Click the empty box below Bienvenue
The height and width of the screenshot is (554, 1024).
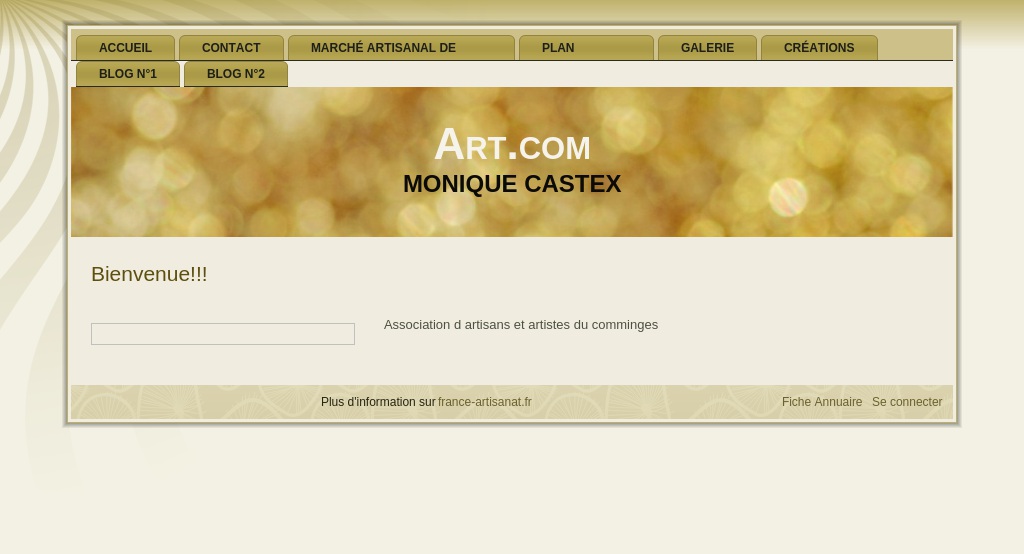(x=223, y=334)
